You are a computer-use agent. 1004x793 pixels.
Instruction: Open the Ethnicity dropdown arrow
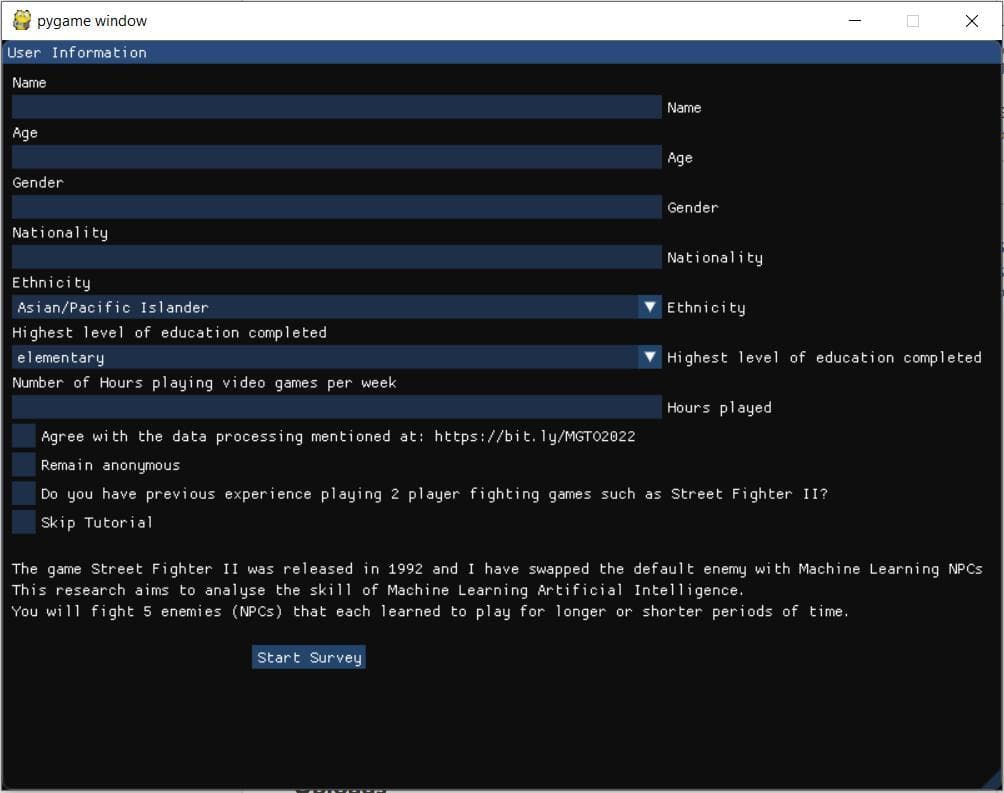(650, 307)
